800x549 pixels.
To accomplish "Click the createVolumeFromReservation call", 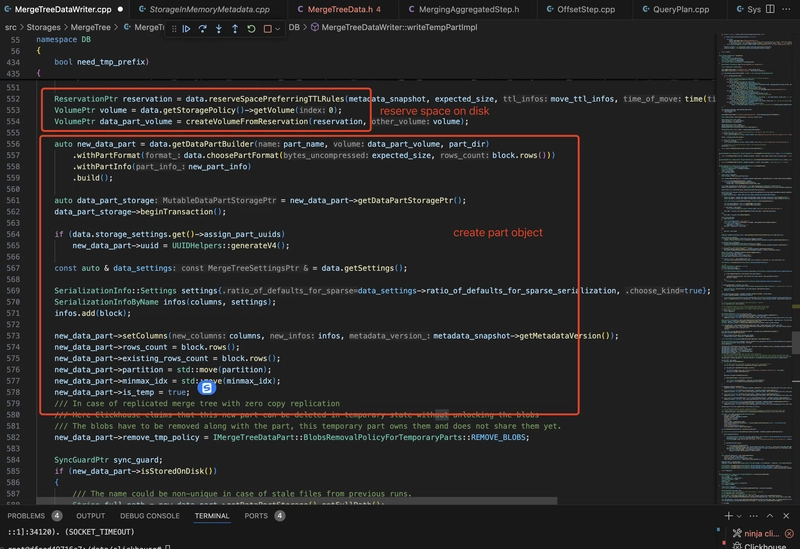I will pos(247,121).
